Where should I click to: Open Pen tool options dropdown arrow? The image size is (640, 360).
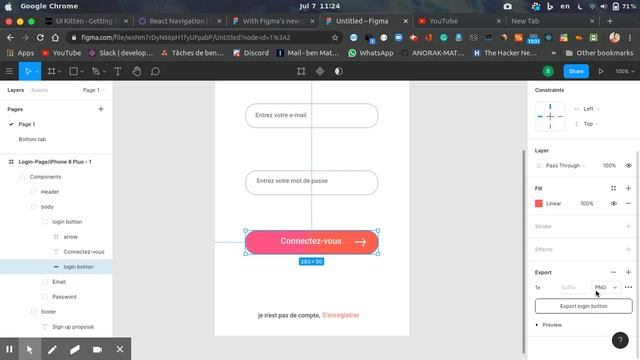pyautogui.click(x=104, y=72)
